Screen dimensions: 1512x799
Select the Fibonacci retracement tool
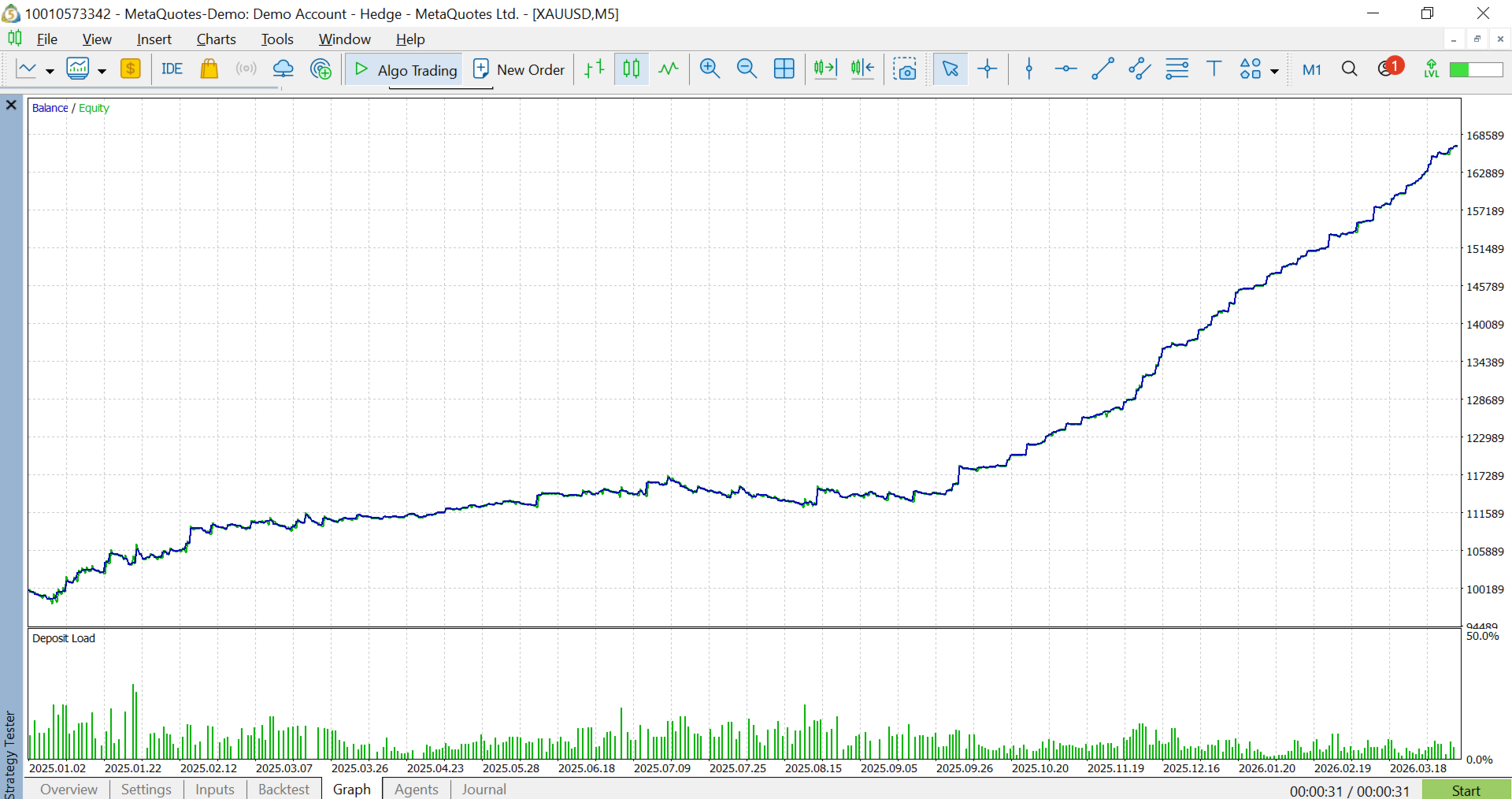1177,69
